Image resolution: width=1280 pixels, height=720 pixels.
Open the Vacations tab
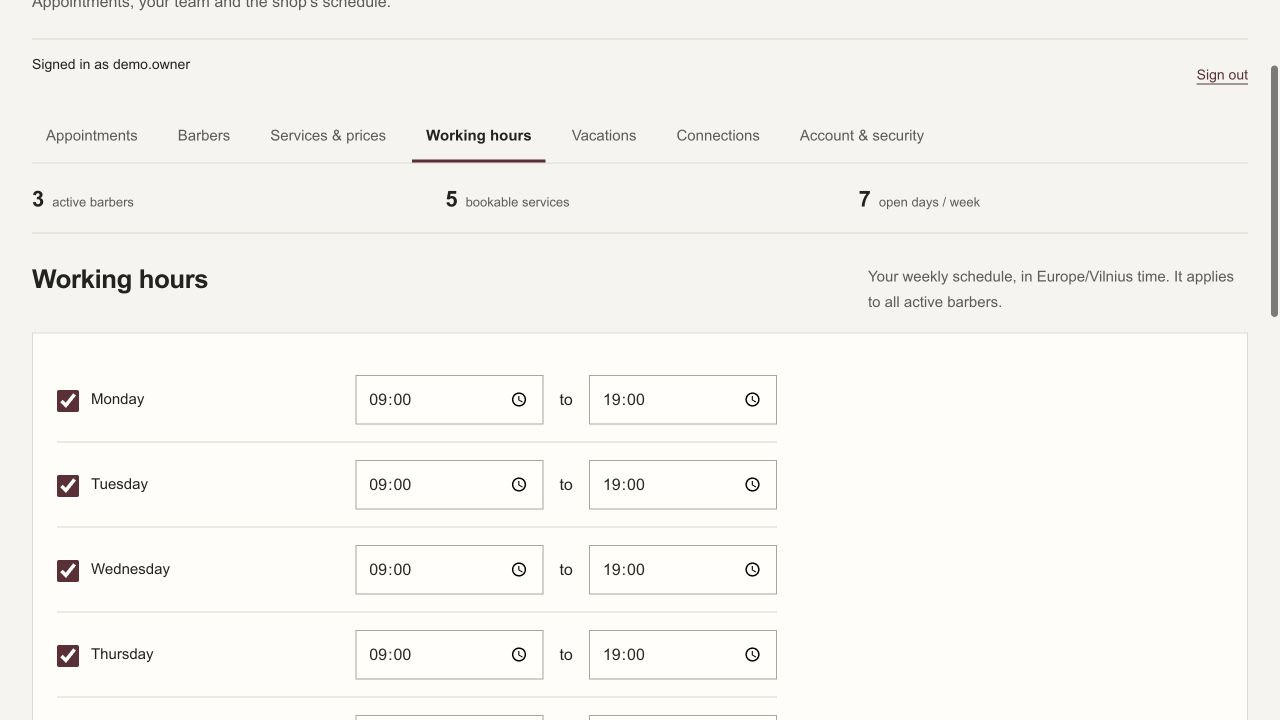point(604,136)
